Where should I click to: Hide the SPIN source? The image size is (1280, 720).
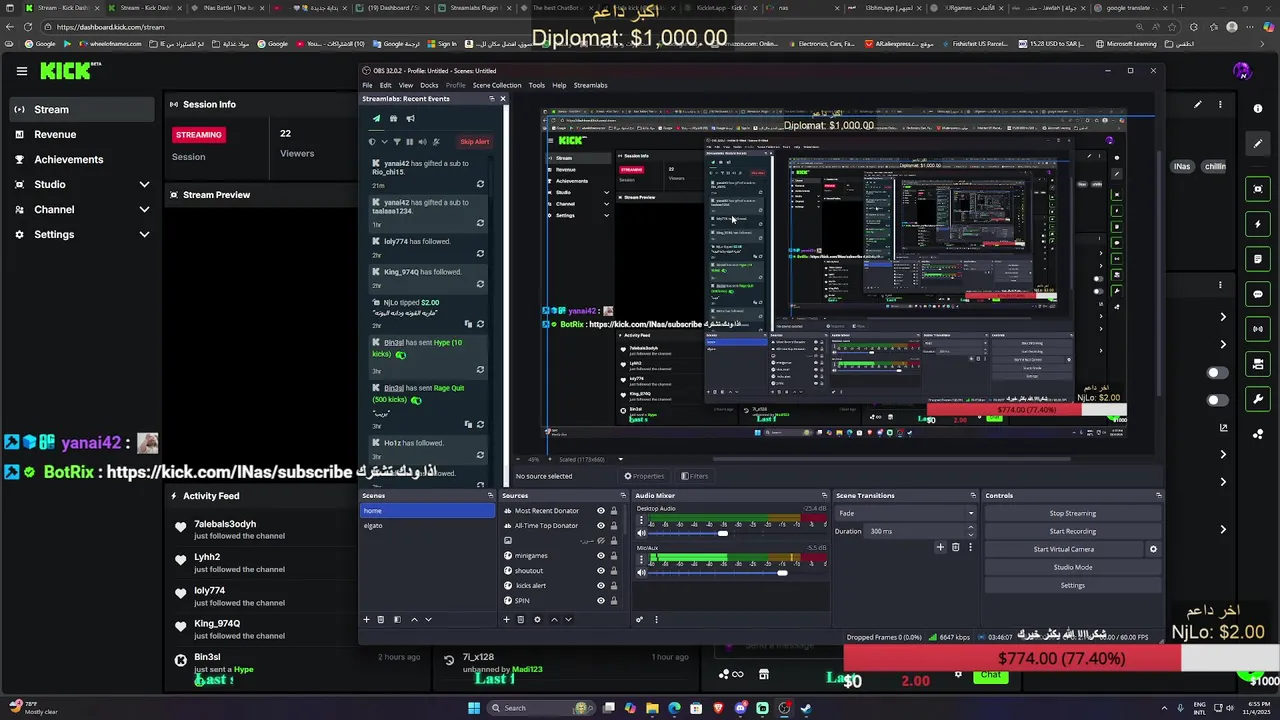click(601, 601)
